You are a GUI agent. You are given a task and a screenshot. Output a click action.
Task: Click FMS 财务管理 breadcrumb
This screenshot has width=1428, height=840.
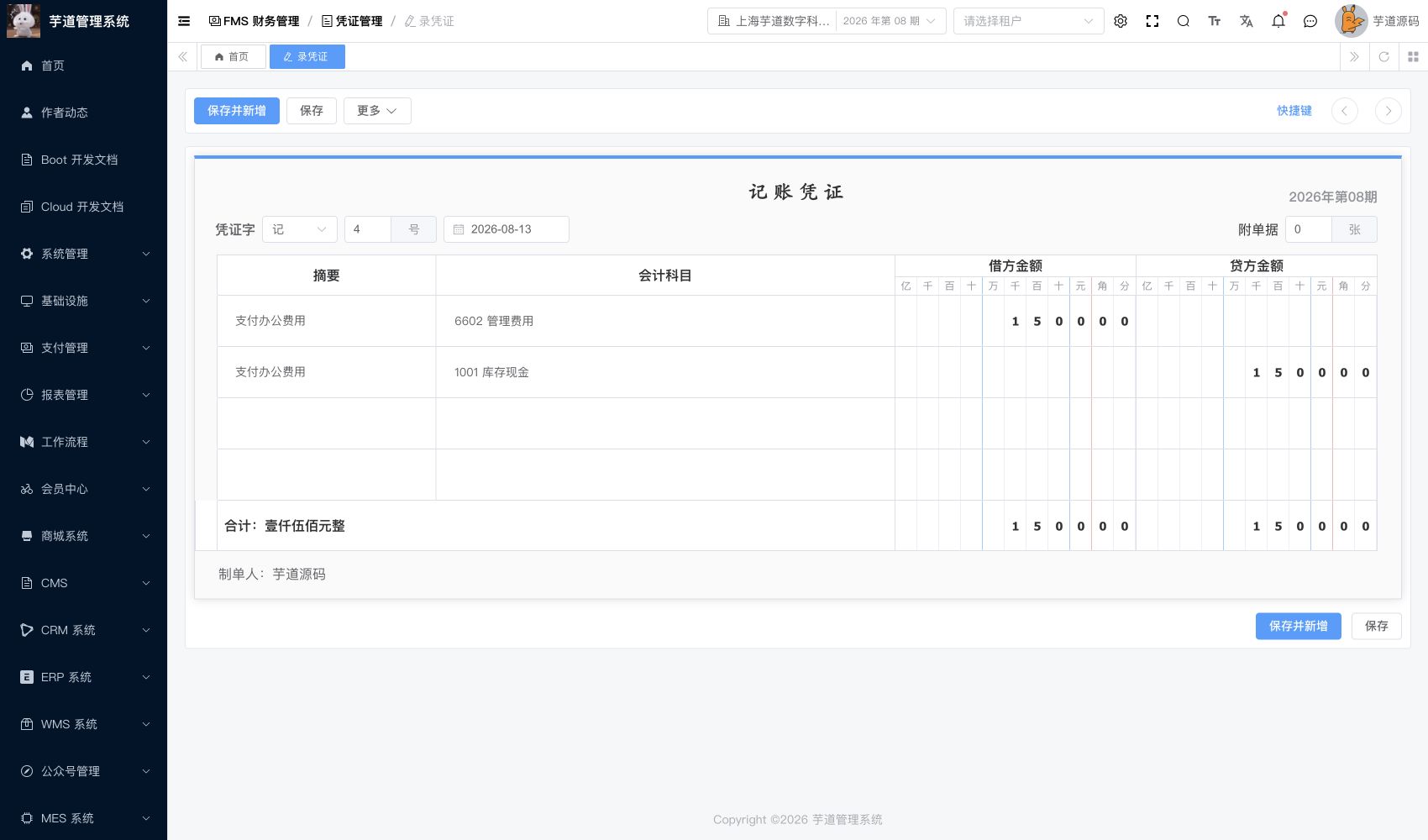(254, 21)
